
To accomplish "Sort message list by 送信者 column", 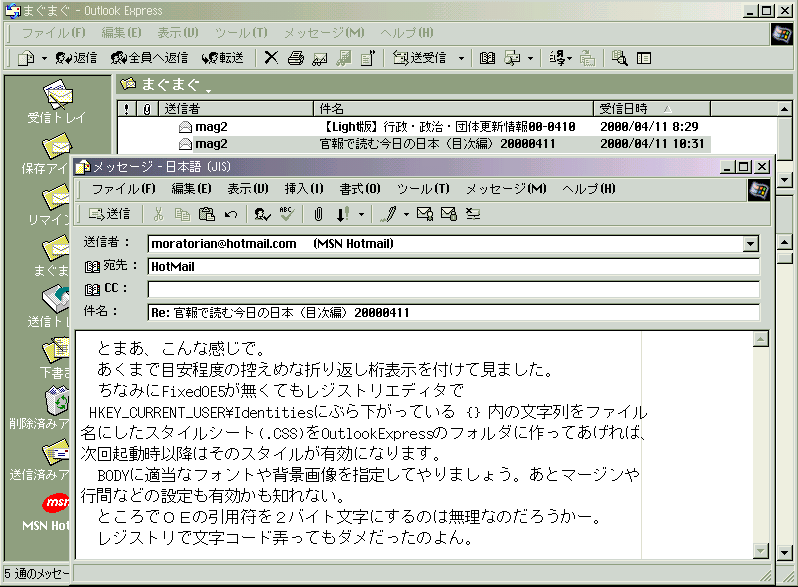I will [236, 108].
